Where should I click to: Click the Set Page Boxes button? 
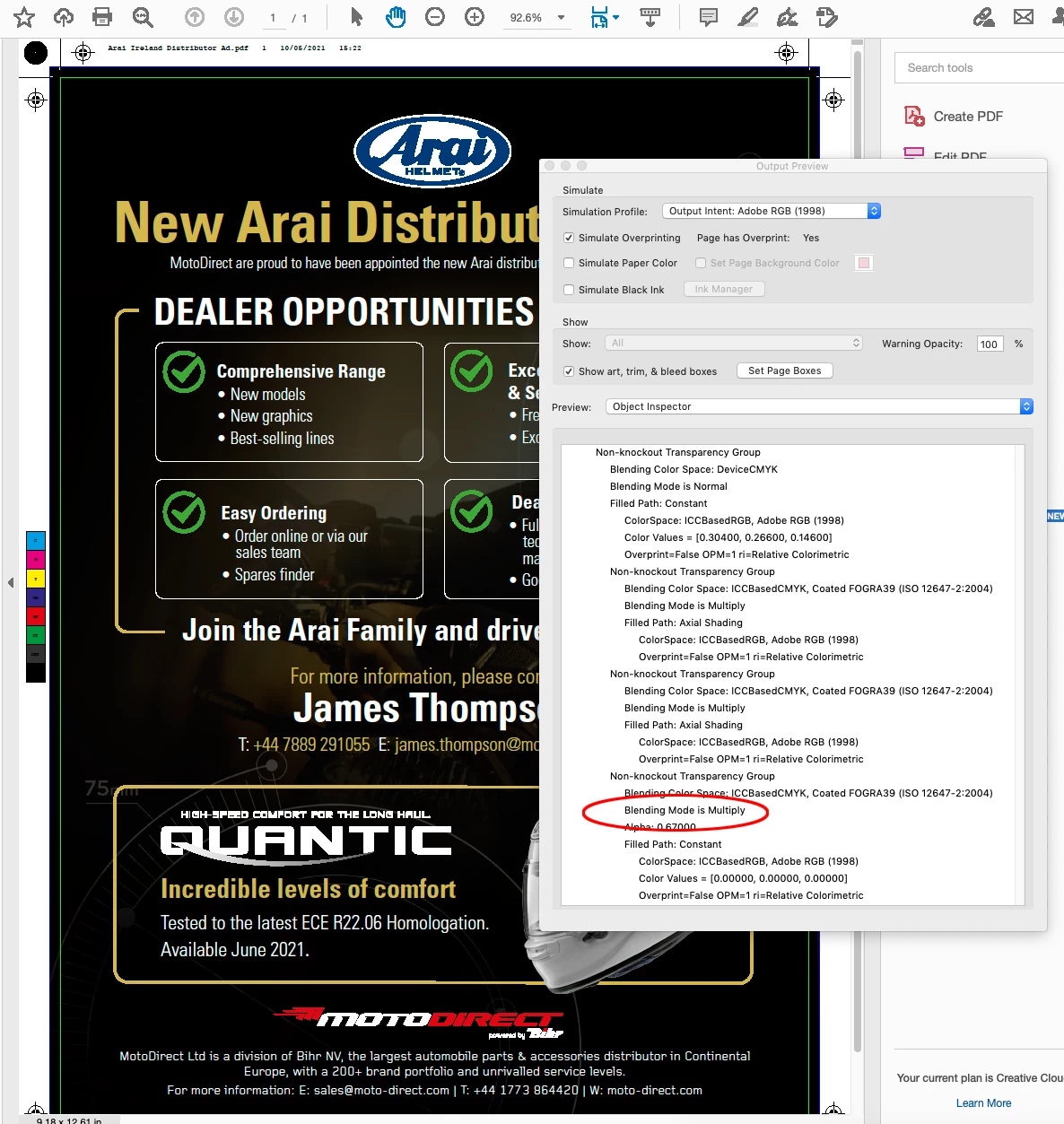tap(785, 370)
